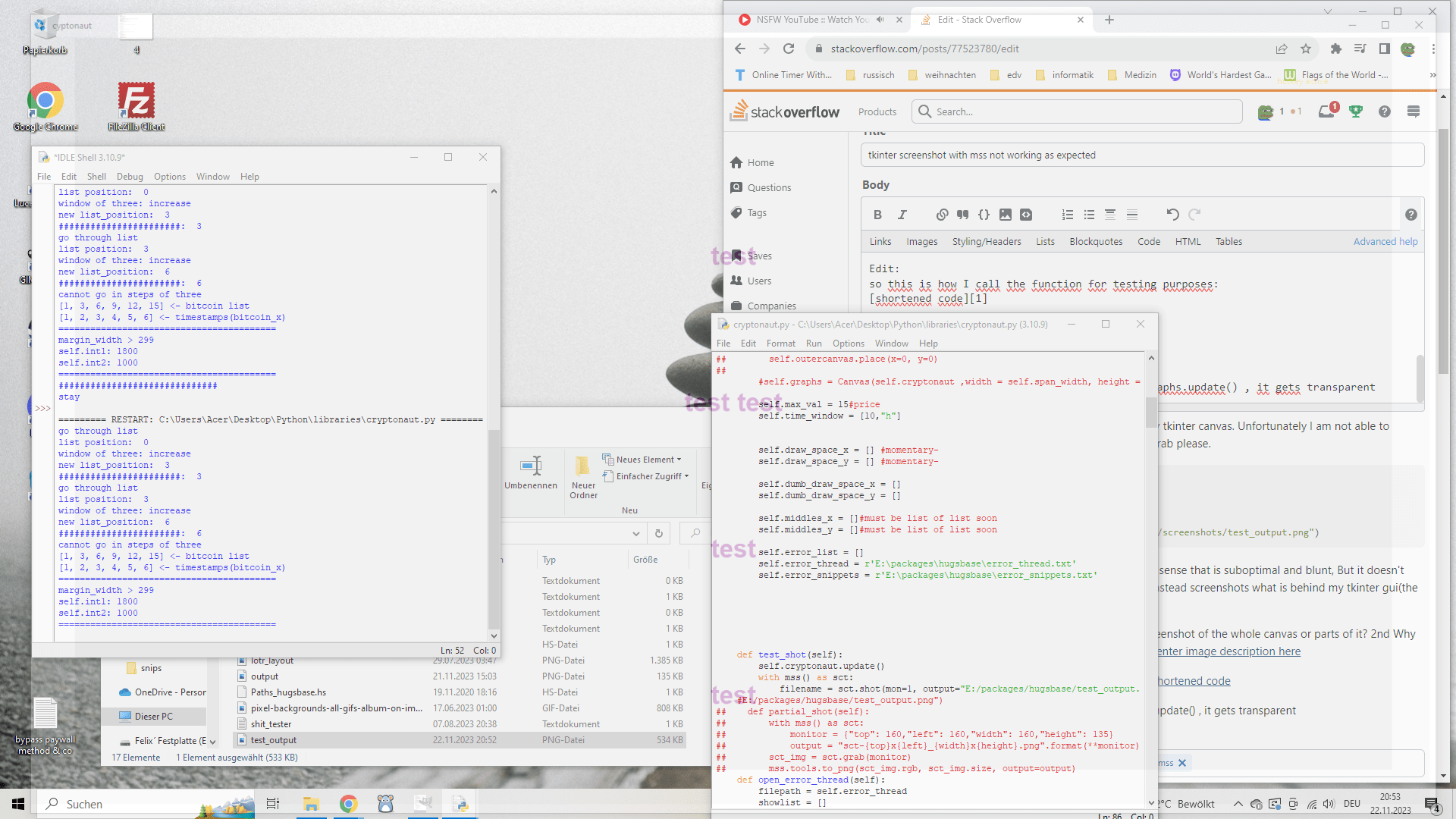Click the cryptonaut.py editor vertical scrollbar
The height and width of the screenshot is (819, 1456).
[x=1151, y=413]
